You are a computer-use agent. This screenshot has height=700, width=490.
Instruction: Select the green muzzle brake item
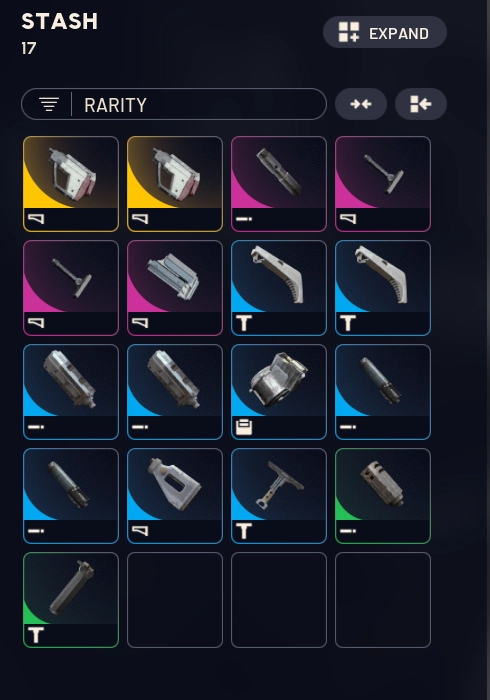383,496
